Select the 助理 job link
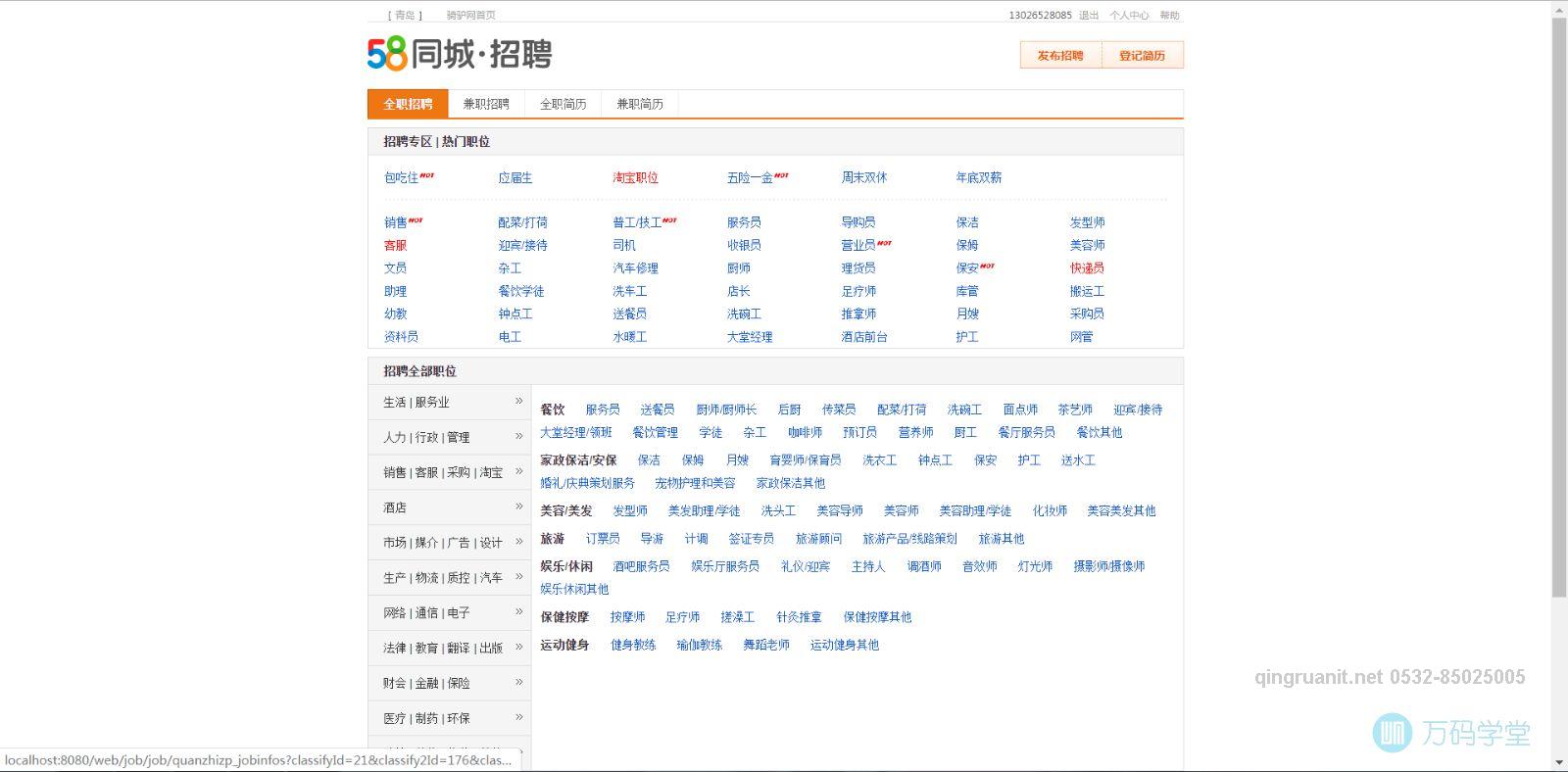The height and width of the screenshot is (772, 1568). pos(395,292)
